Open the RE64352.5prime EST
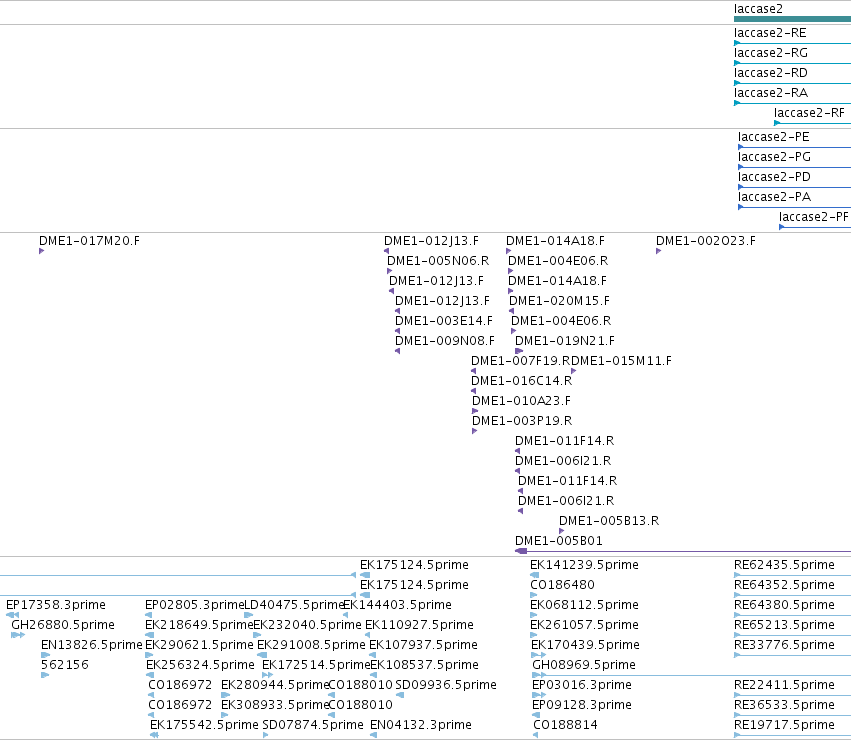Viewport: 851px width, 740px height. click(784, 585)
